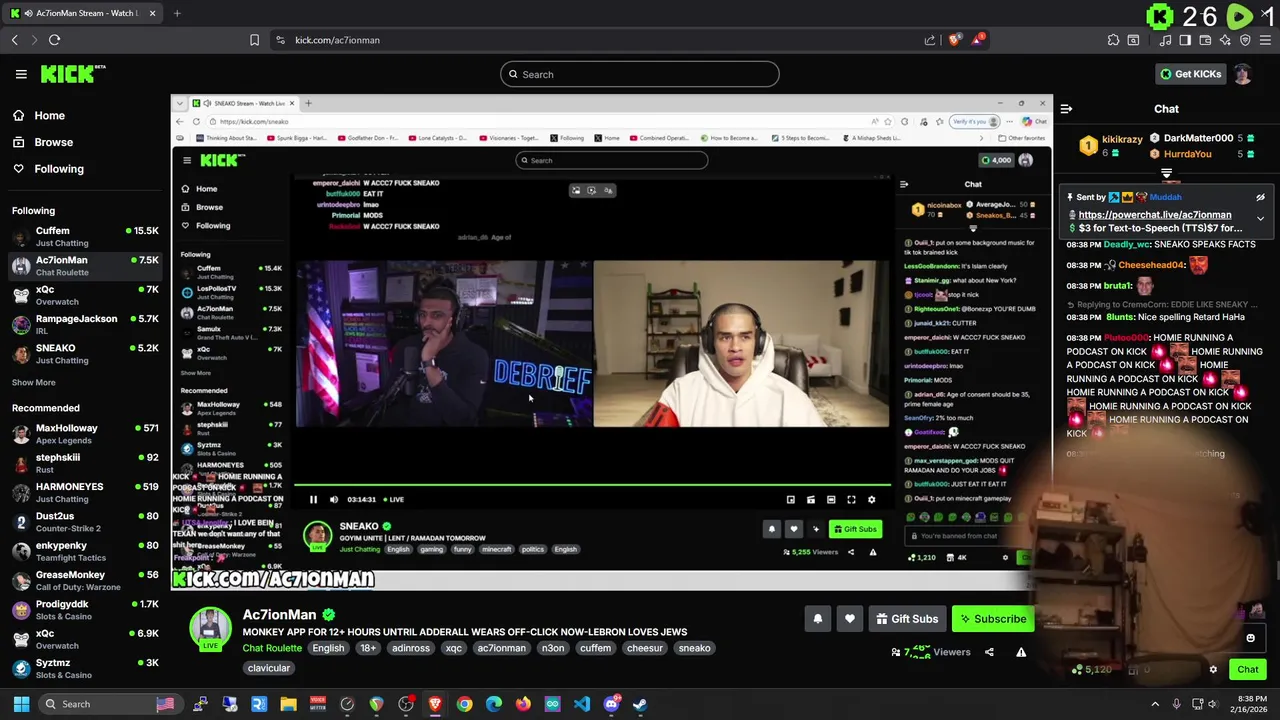
Task: Click the 18+ tag
Action: coord(368,648)
